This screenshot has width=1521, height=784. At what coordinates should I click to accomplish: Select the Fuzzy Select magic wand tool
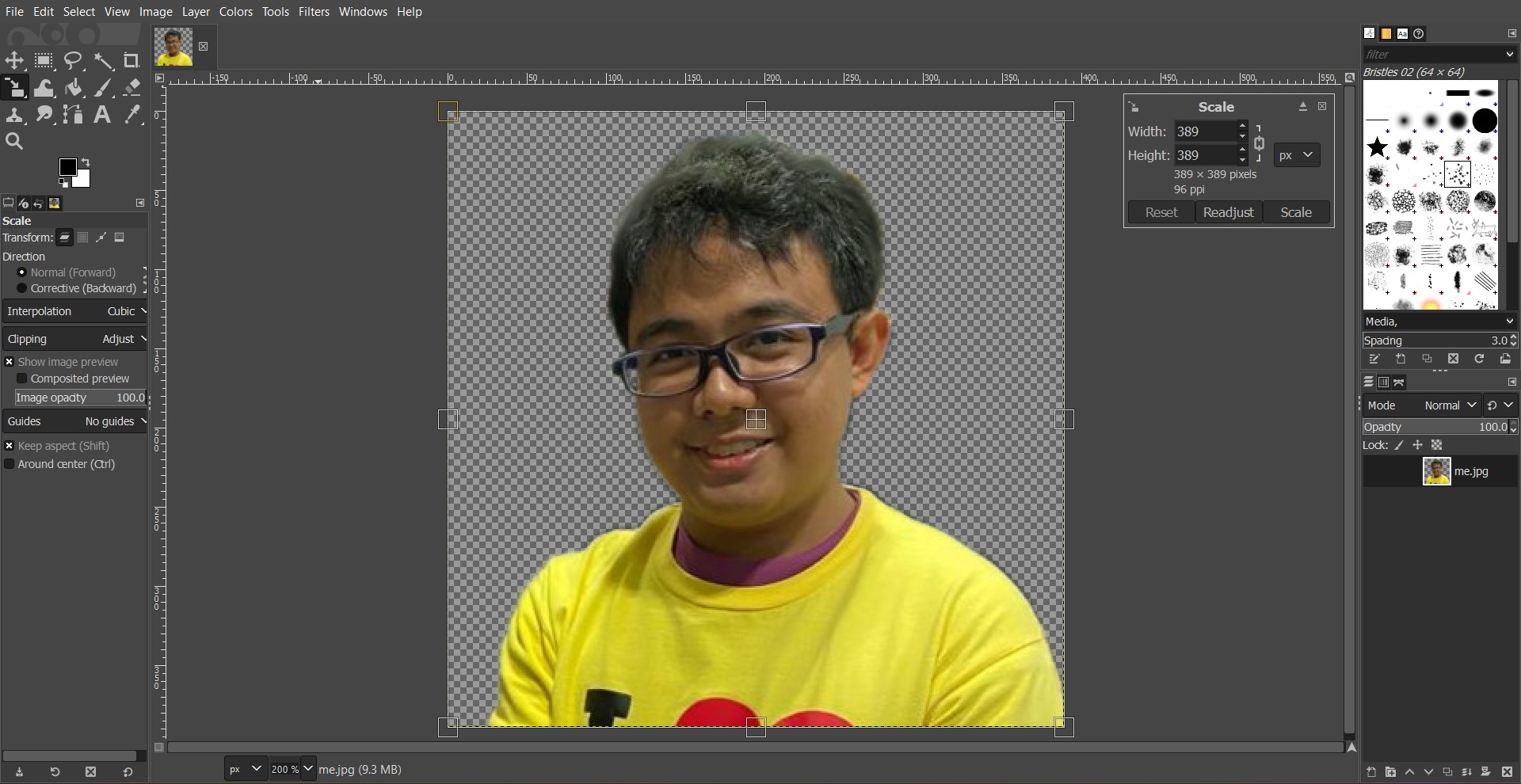pos(103,61)
